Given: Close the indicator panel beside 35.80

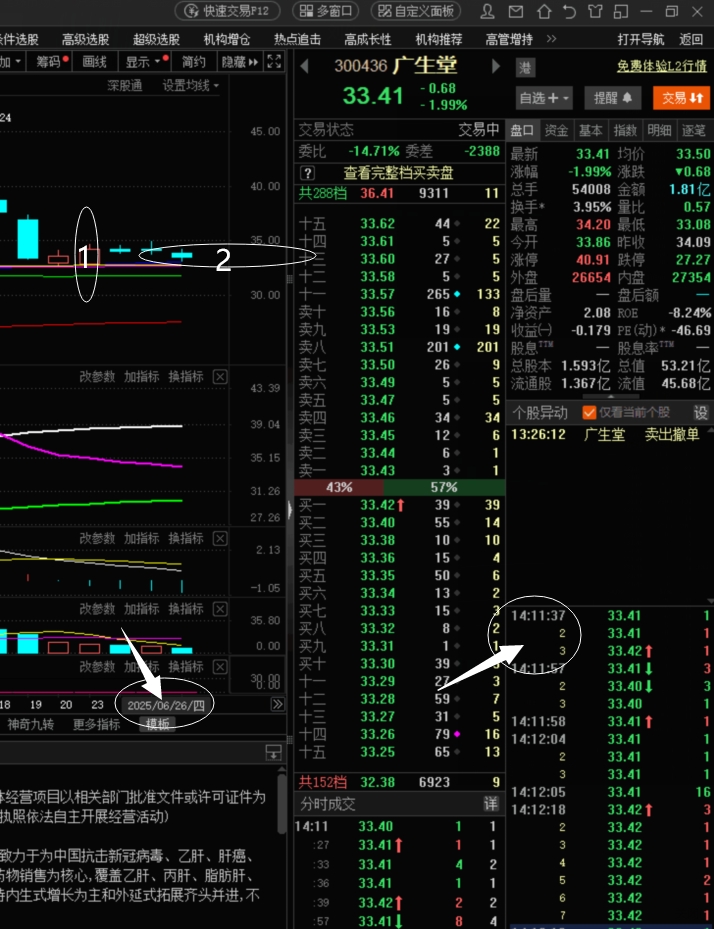Looking at the screenshot, I should (x=220, y=608).
